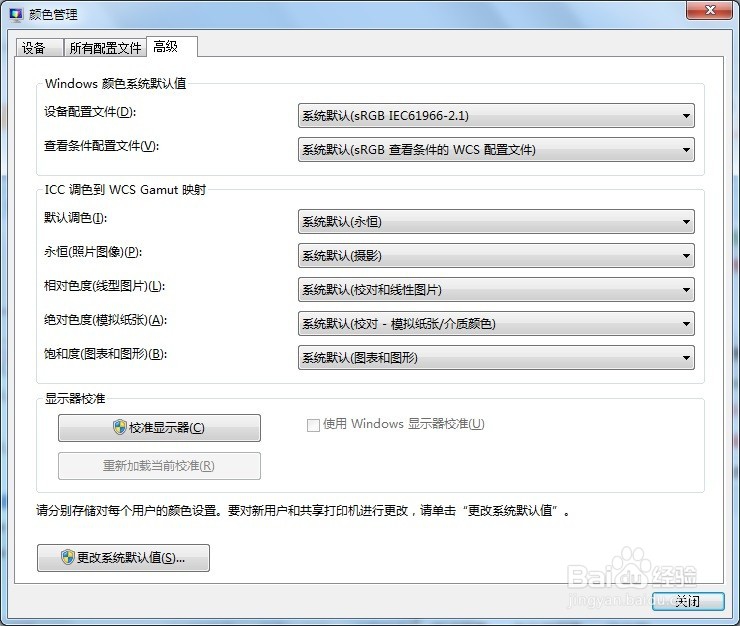Viewport: 740px width, 626px height.
Task: Open the 默认调色 dropdown
Action: (x=496, y=221)
